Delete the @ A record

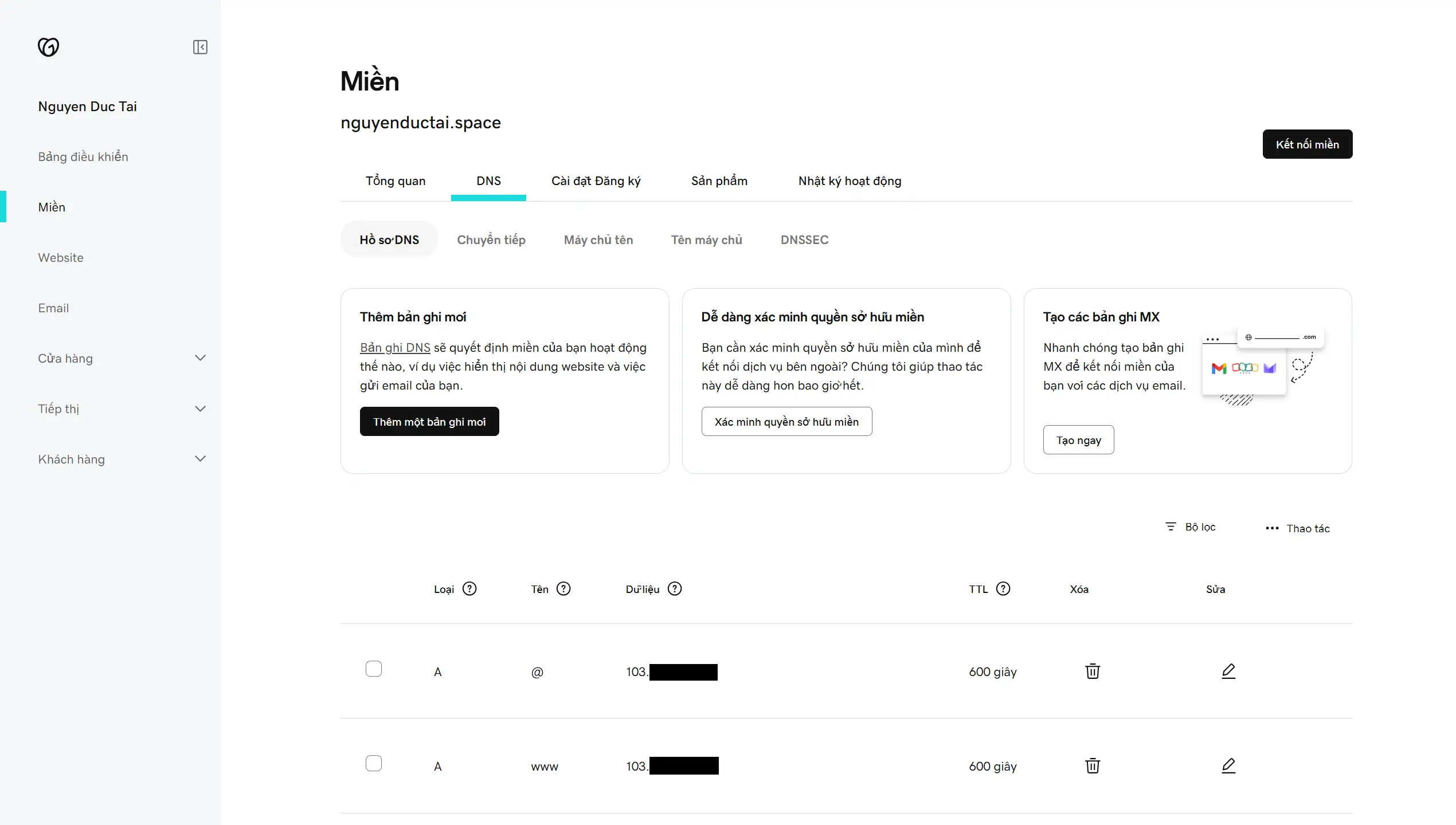point(1093,671)
